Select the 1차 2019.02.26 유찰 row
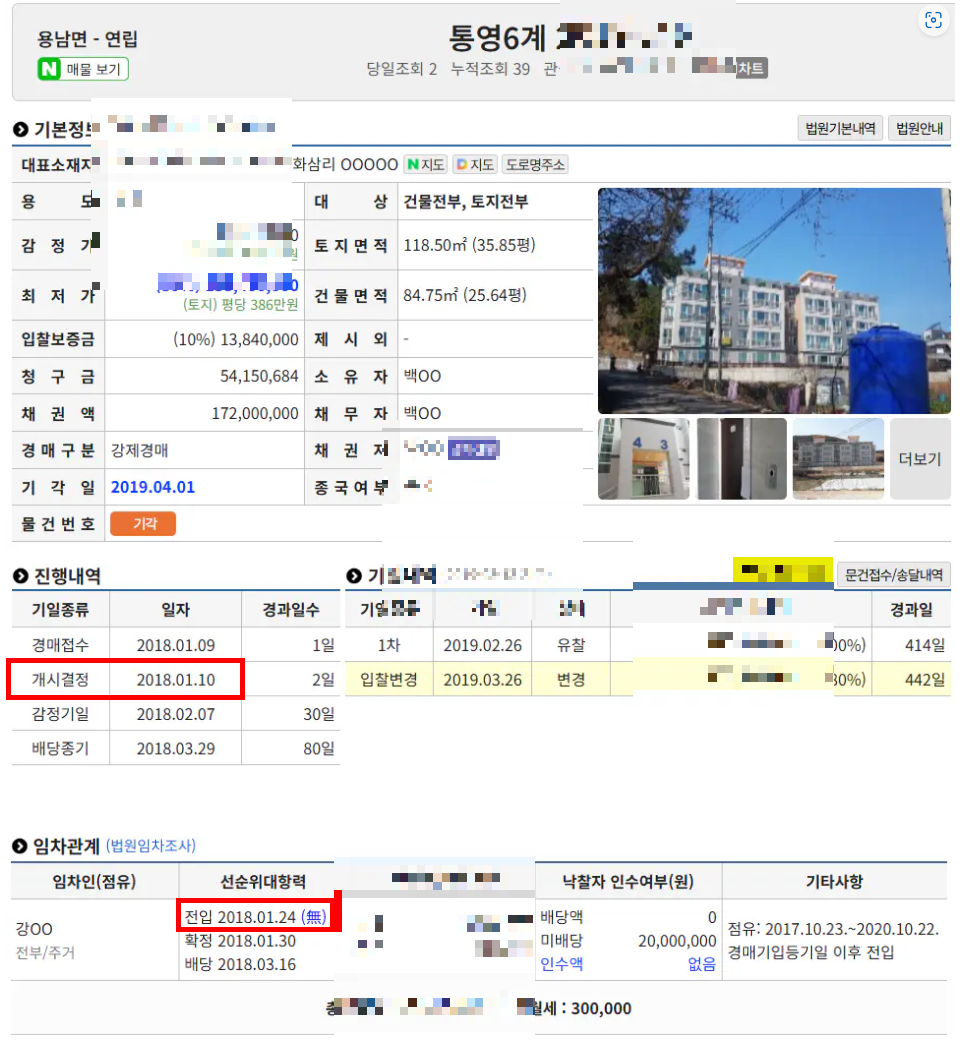965x1040 pixels. pyautogui.click(x=648, y=645)
